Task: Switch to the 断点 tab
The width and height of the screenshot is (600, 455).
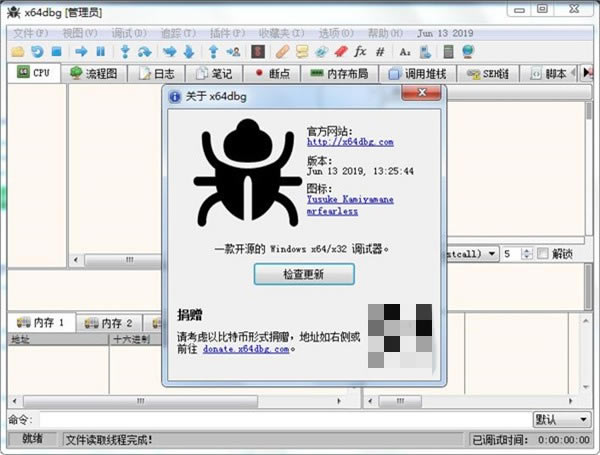Action: point(272,73)
